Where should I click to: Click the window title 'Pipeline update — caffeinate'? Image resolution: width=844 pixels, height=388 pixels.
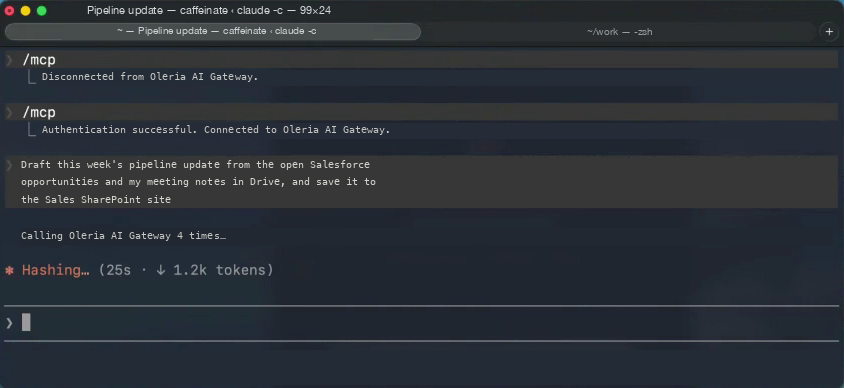[x=209, y=10]
